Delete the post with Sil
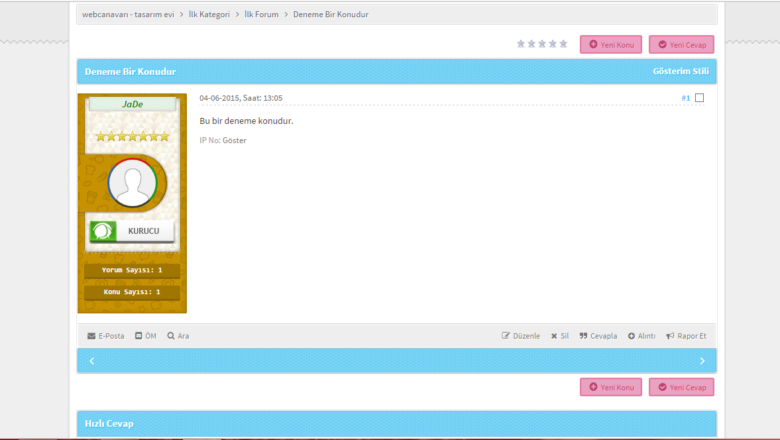Image resolution: width=780 pixels, height=440 pixels. [x=560, y=336]
